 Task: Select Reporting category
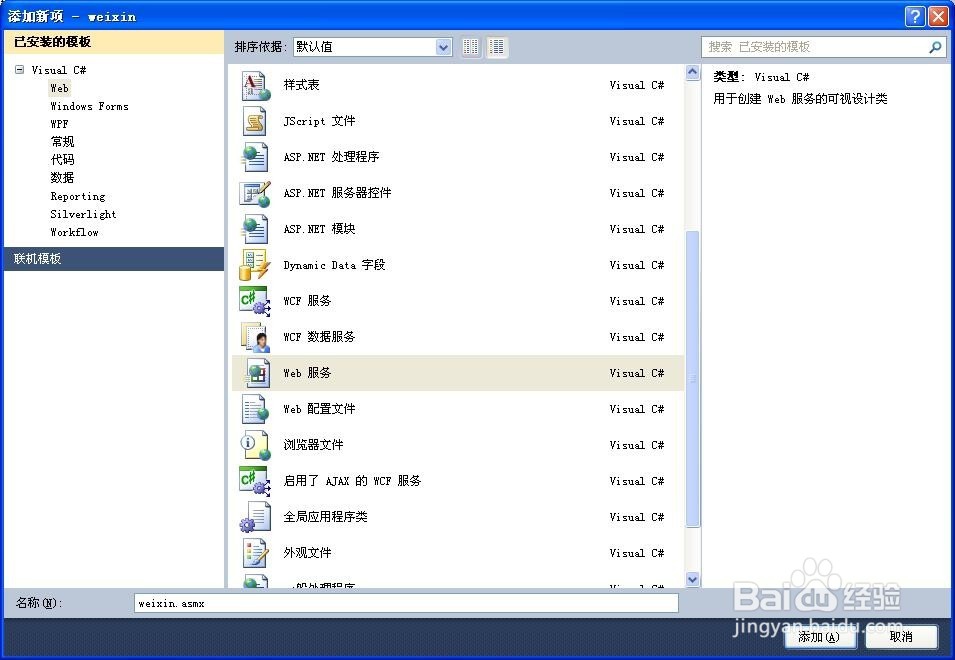point(78,196)
